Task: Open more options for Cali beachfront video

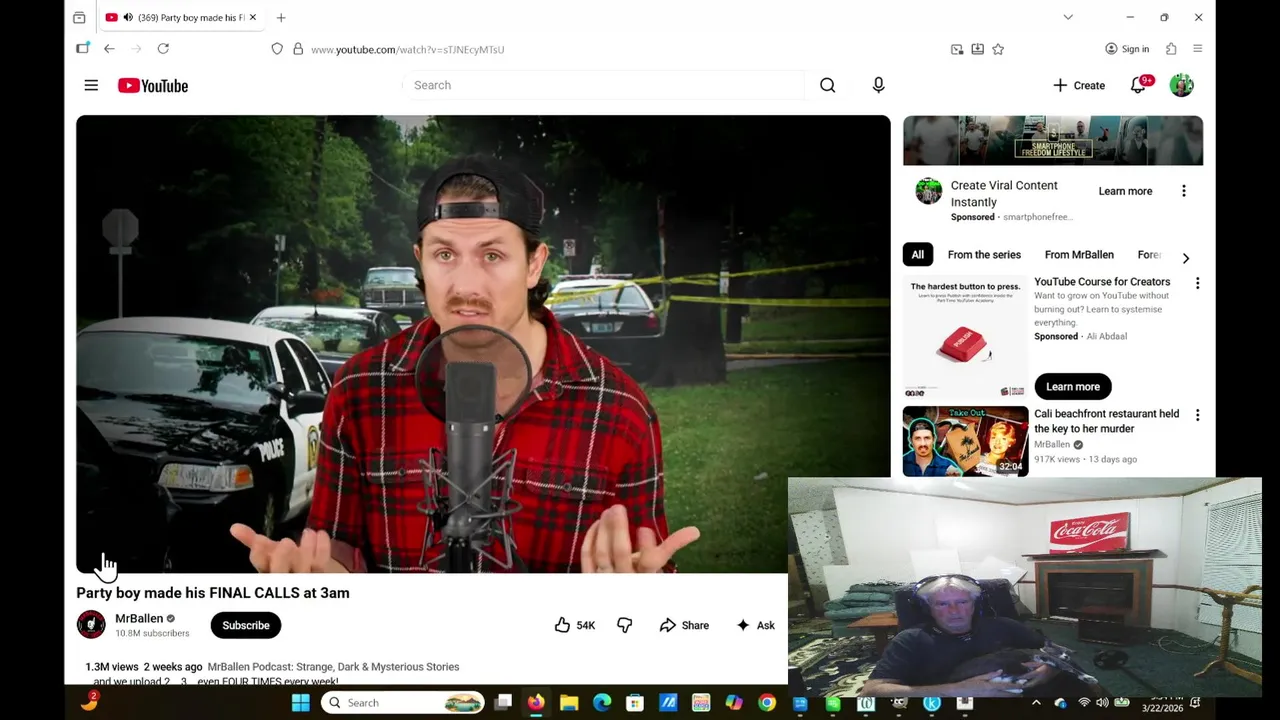Action: [1197, 415]
